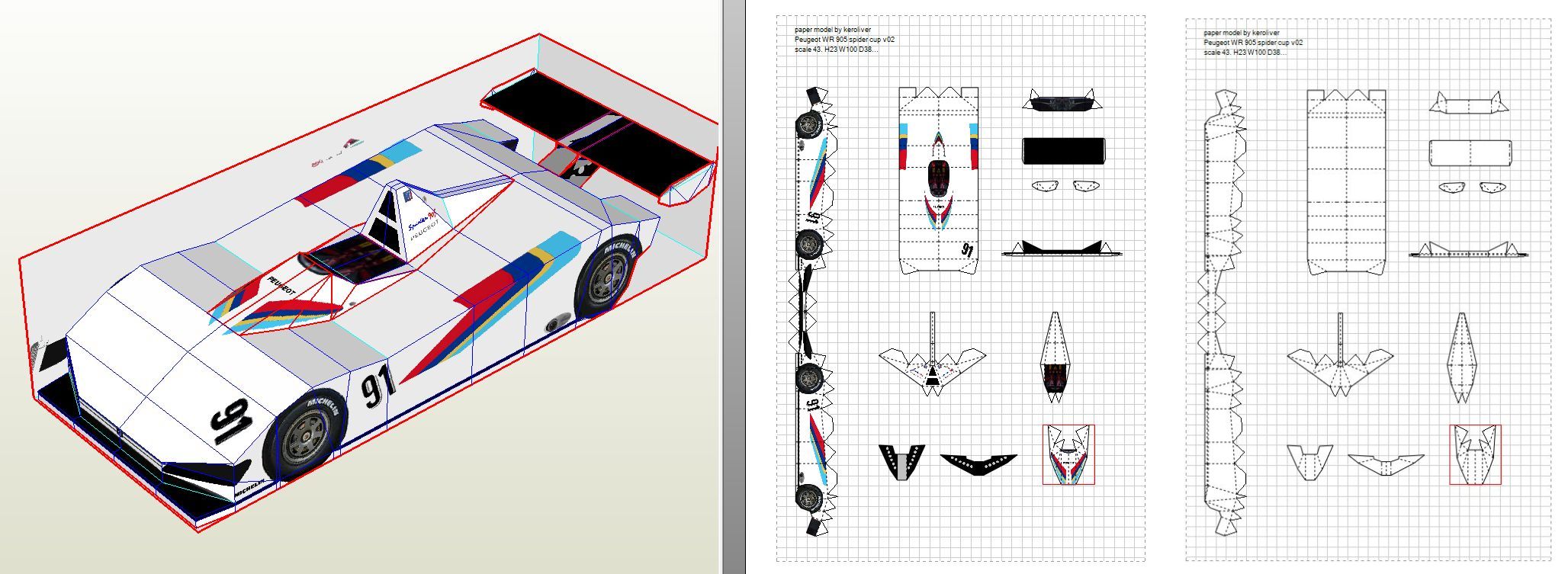
Task: Select the colored top body panel piece
Action: [938, 180]
